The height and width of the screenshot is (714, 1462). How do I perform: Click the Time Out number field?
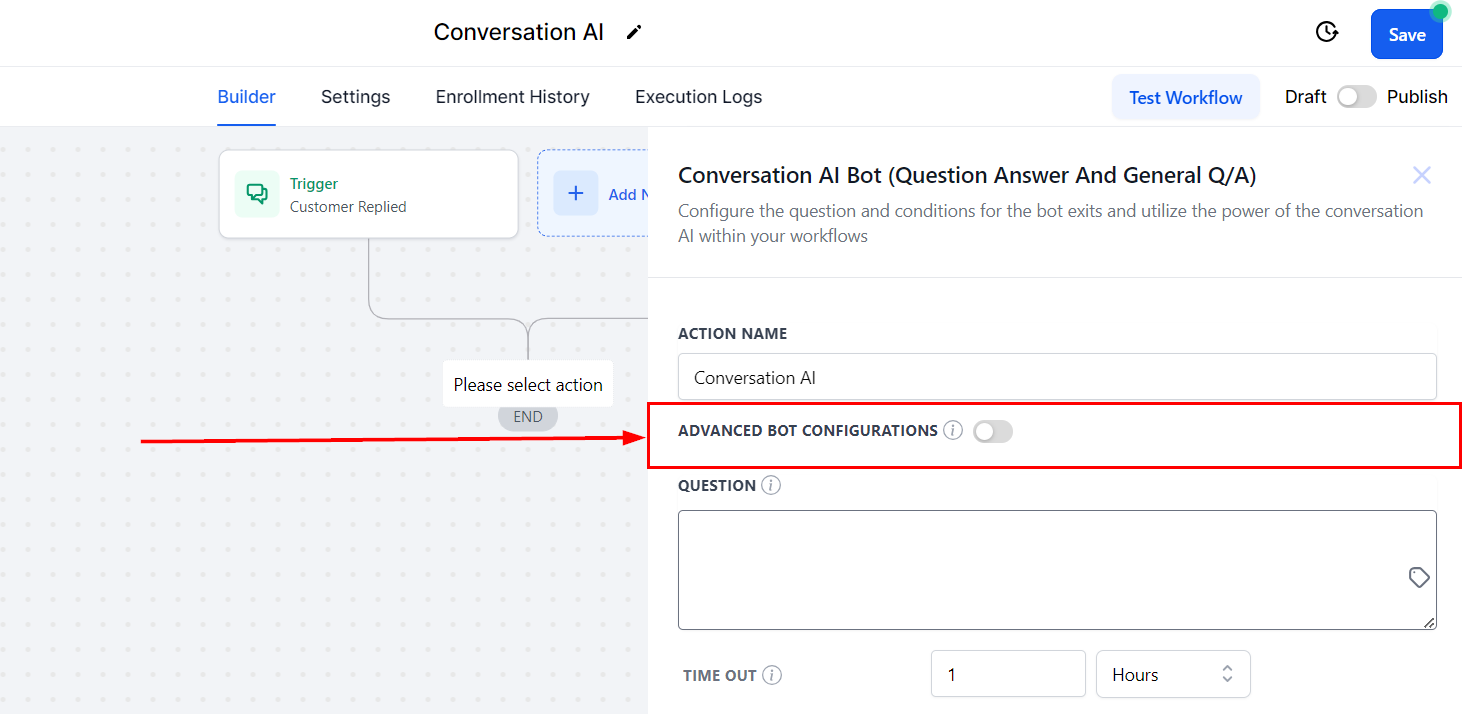tap(1007, 675)
